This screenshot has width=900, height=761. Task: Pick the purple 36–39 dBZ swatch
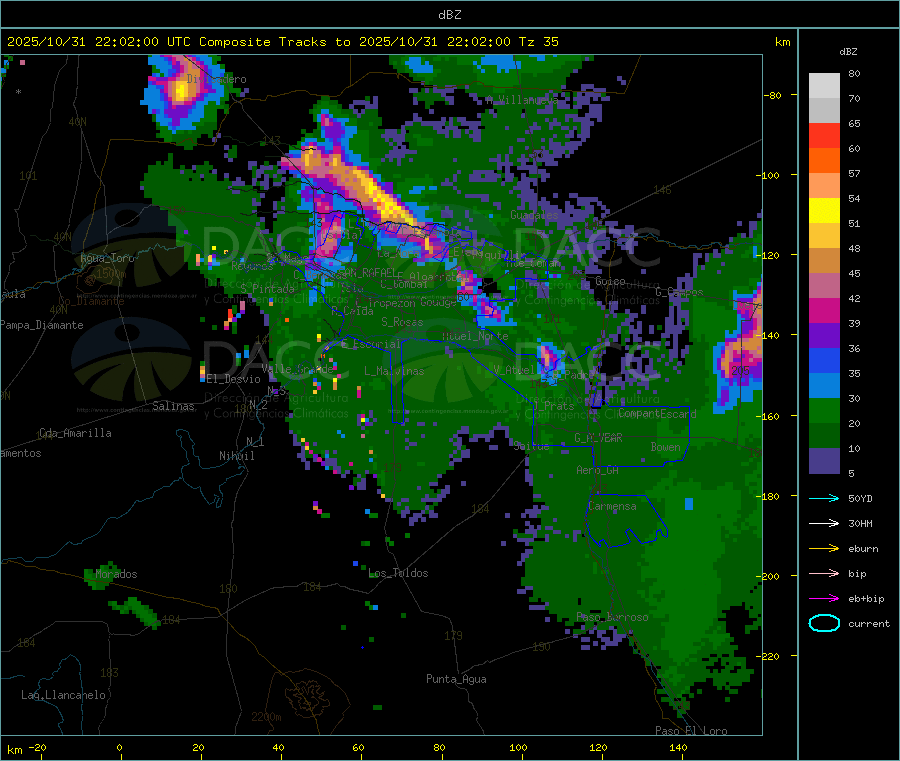824,336
